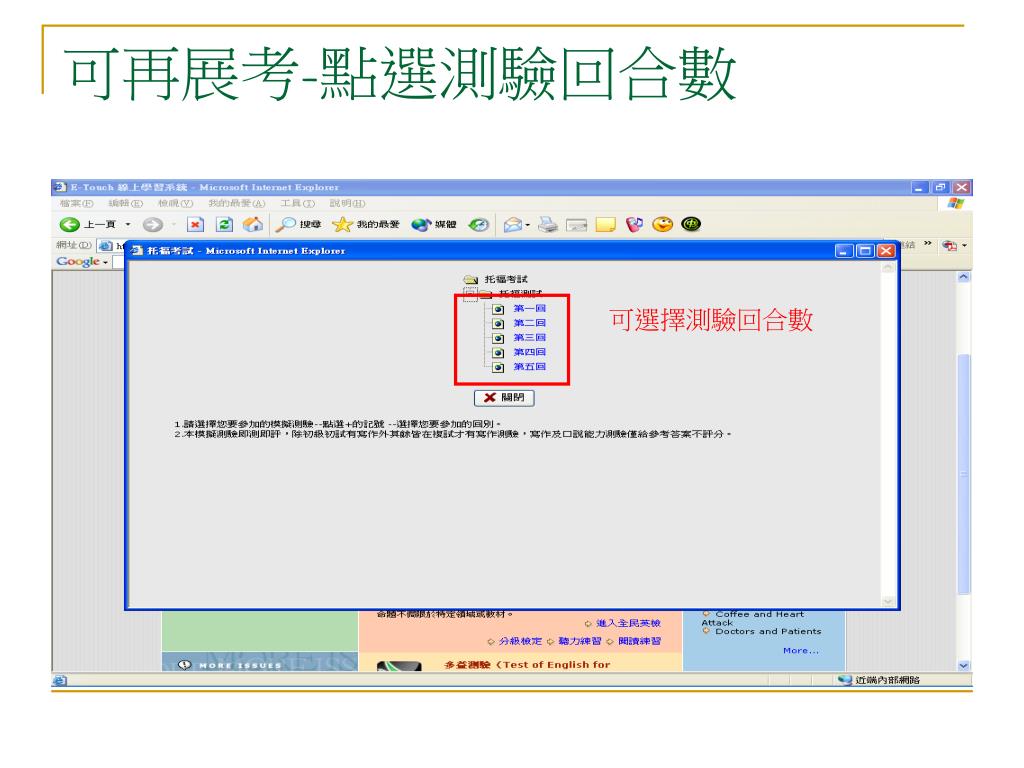The width and height of the screenshot is (1024, 768).
Task: Click the 分級檢定 link
Action: pyautogui.click(x=520, y=641)
